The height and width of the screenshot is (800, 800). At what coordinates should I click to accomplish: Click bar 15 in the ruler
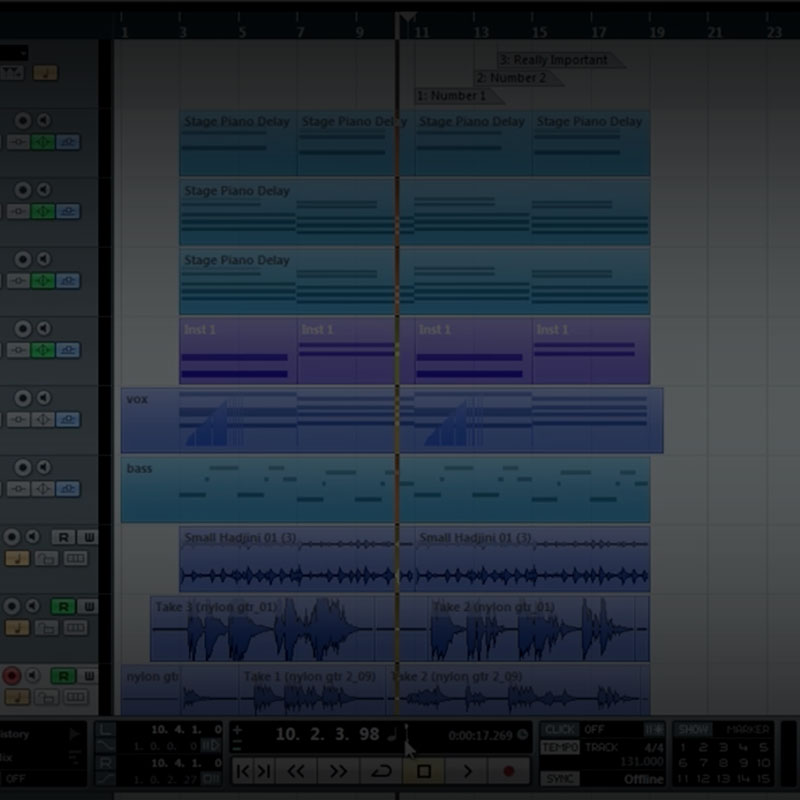(539, 32)
